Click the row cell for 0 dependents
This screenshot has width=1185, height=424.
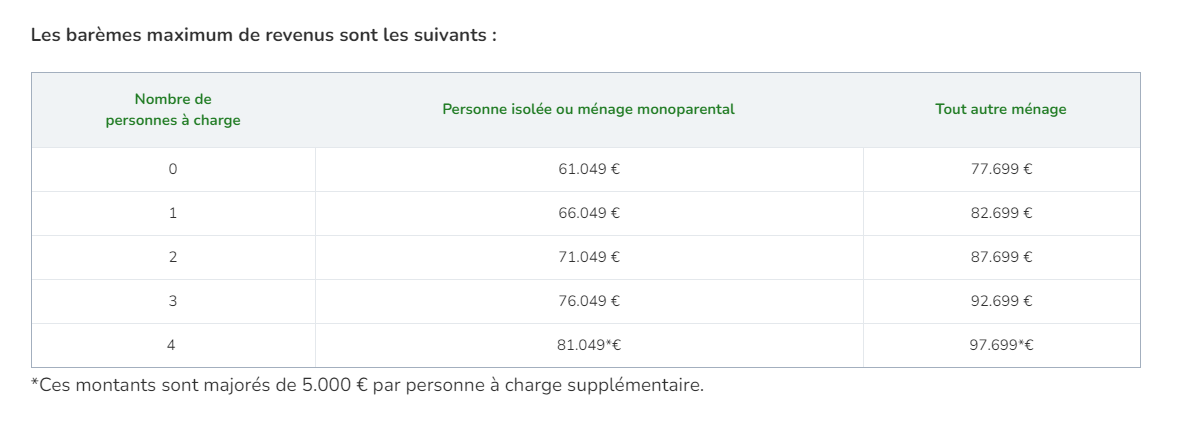tap(173, 170)
